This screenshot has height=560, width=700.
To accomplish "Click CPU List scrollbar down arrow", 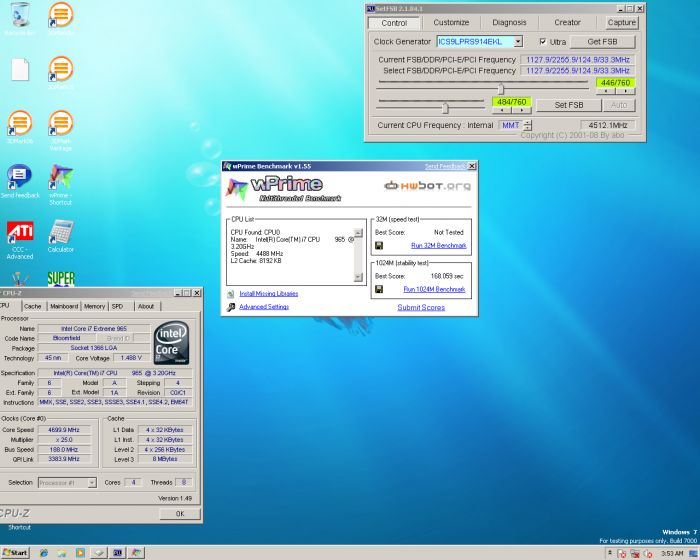I will tap(358, 277).
